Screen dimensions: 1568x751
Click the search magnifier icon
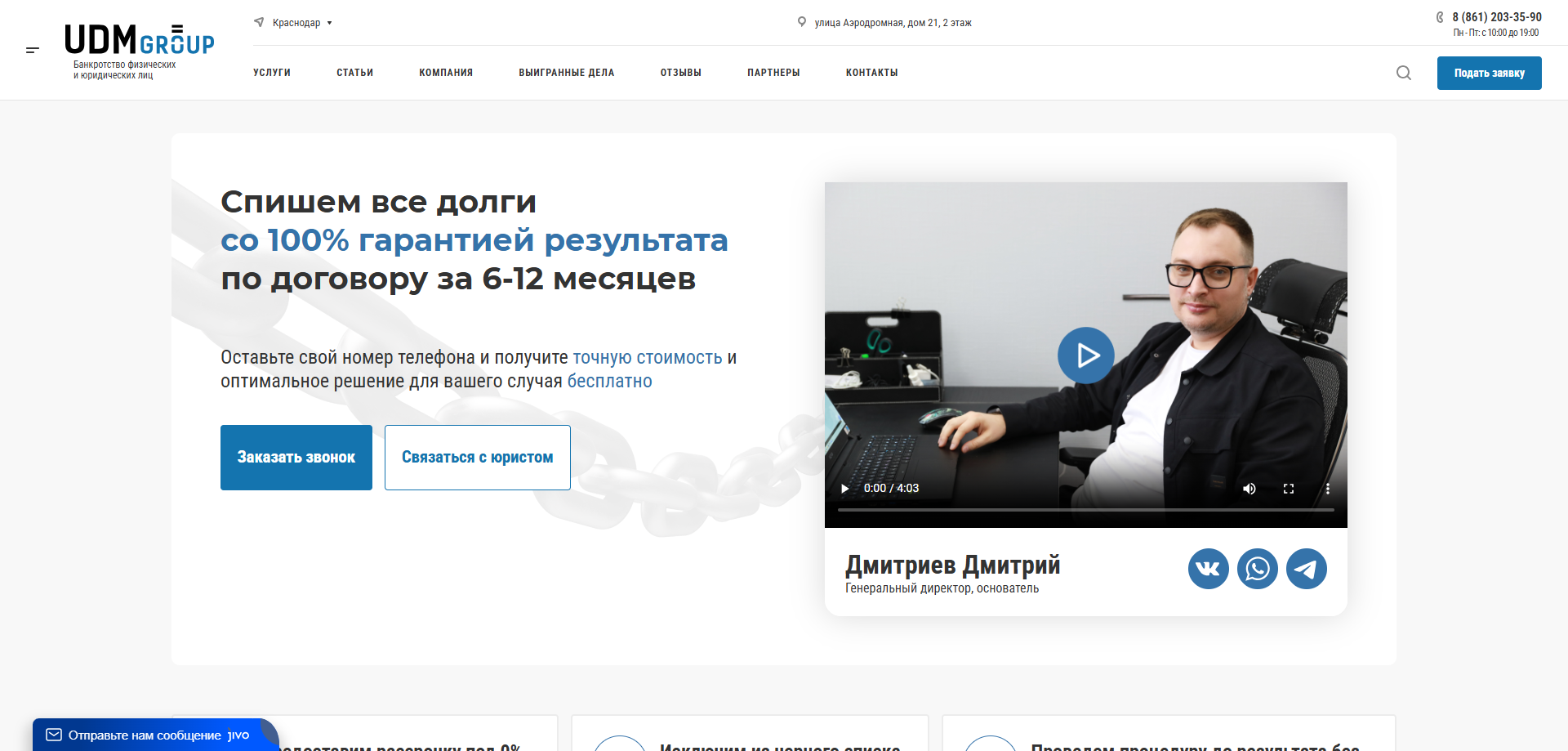click(1404, 73)
